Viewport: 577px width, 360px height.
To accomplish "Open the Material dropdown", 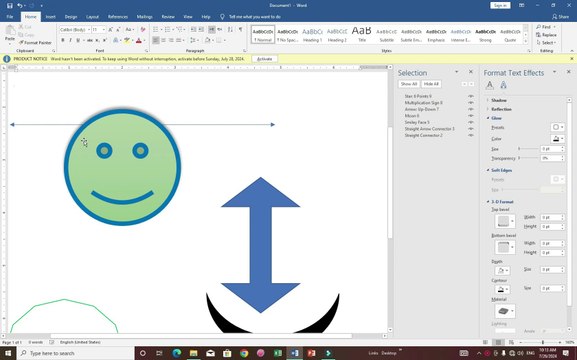I will 505,311.
